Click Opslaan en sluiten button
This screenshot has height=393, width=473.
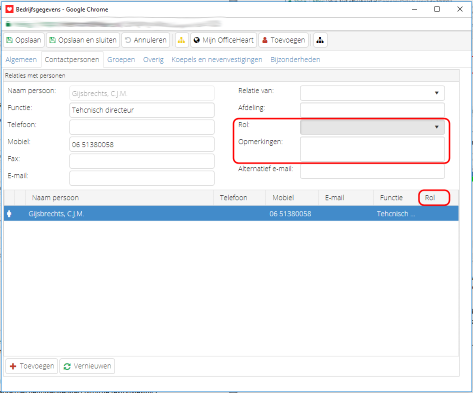click(x=83, y=40)
